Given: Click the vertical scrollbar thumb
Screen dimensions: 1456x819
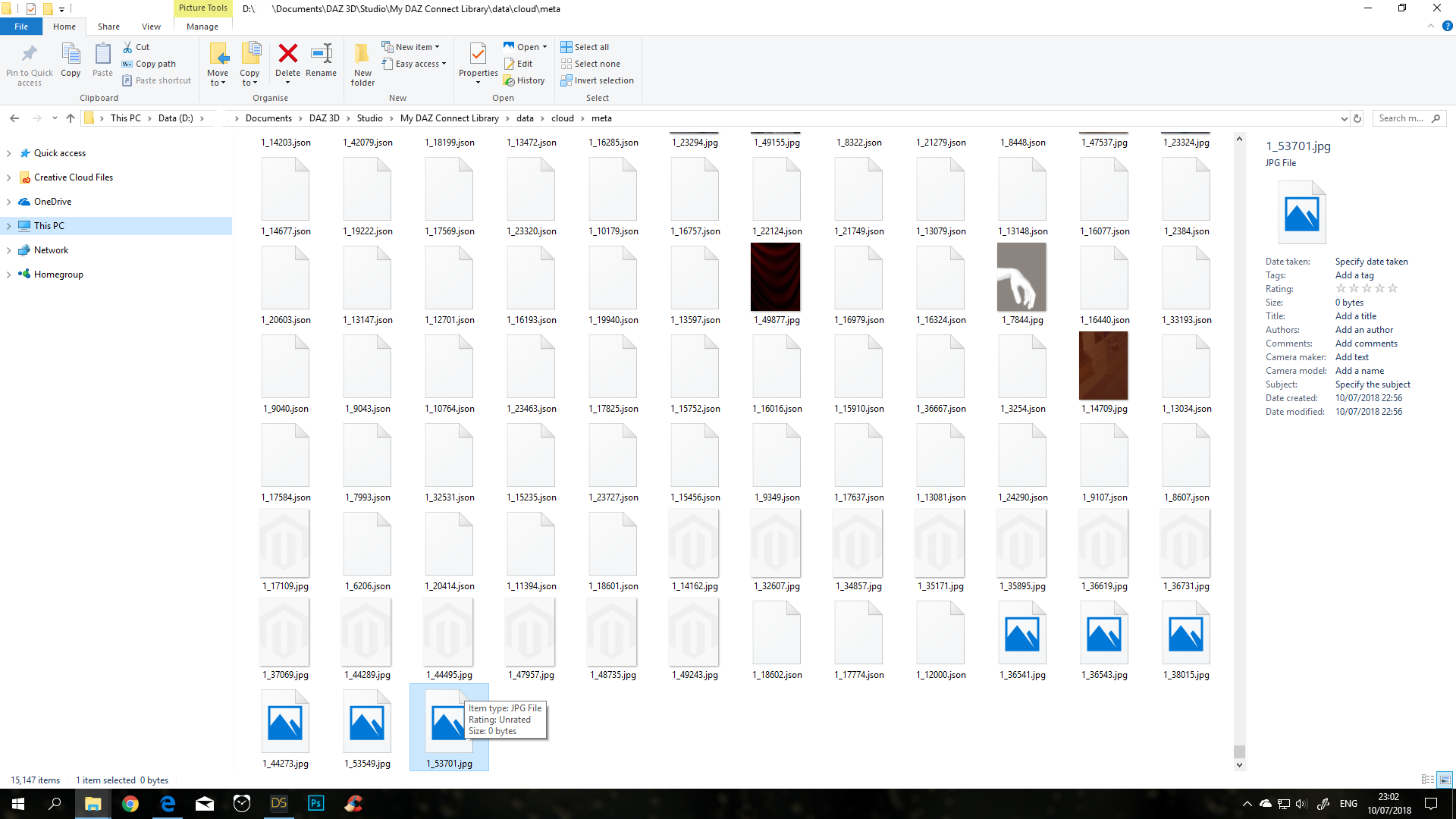Looking at the screenshot, I should pos(1239,752).
